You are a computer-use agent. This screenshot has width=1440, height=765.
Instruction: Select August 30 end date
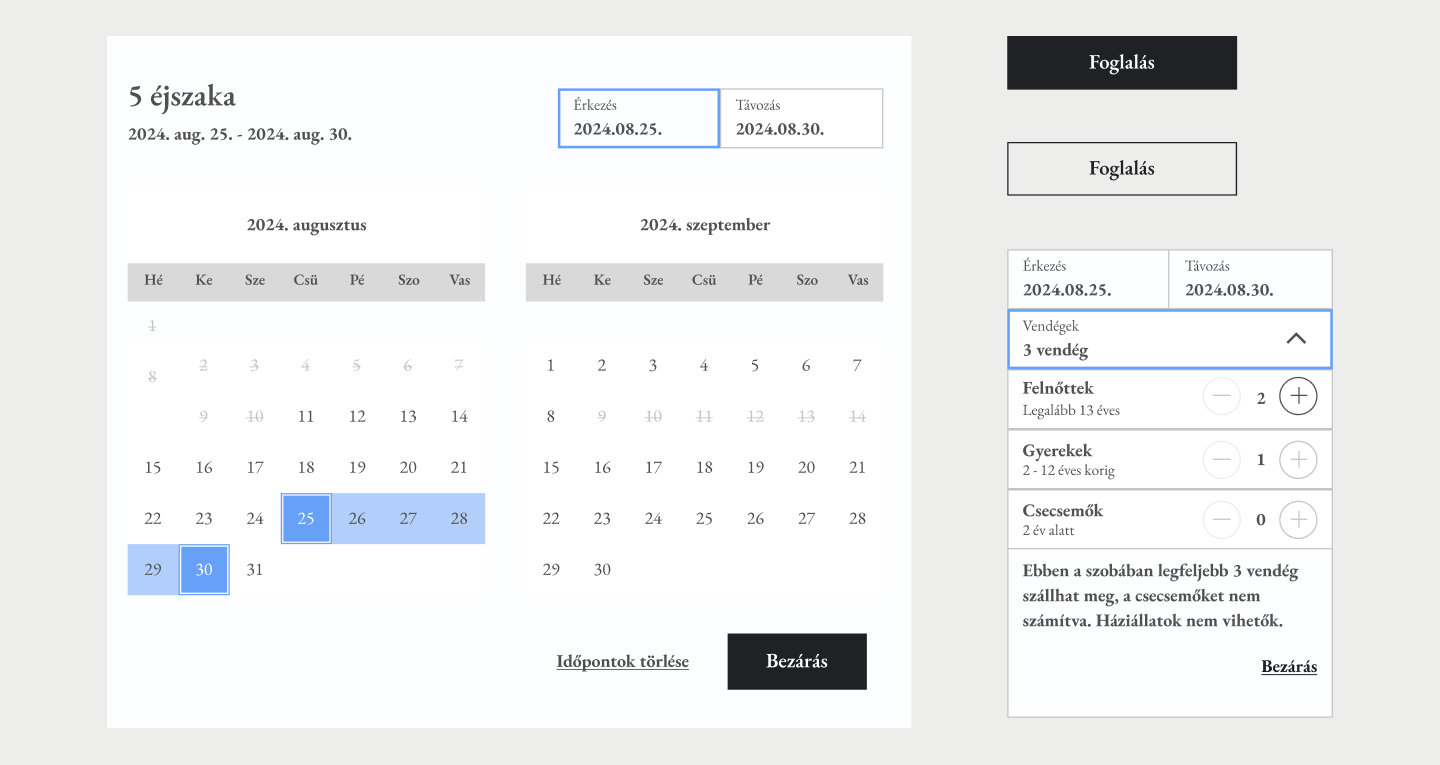click(x=204, y=569)
